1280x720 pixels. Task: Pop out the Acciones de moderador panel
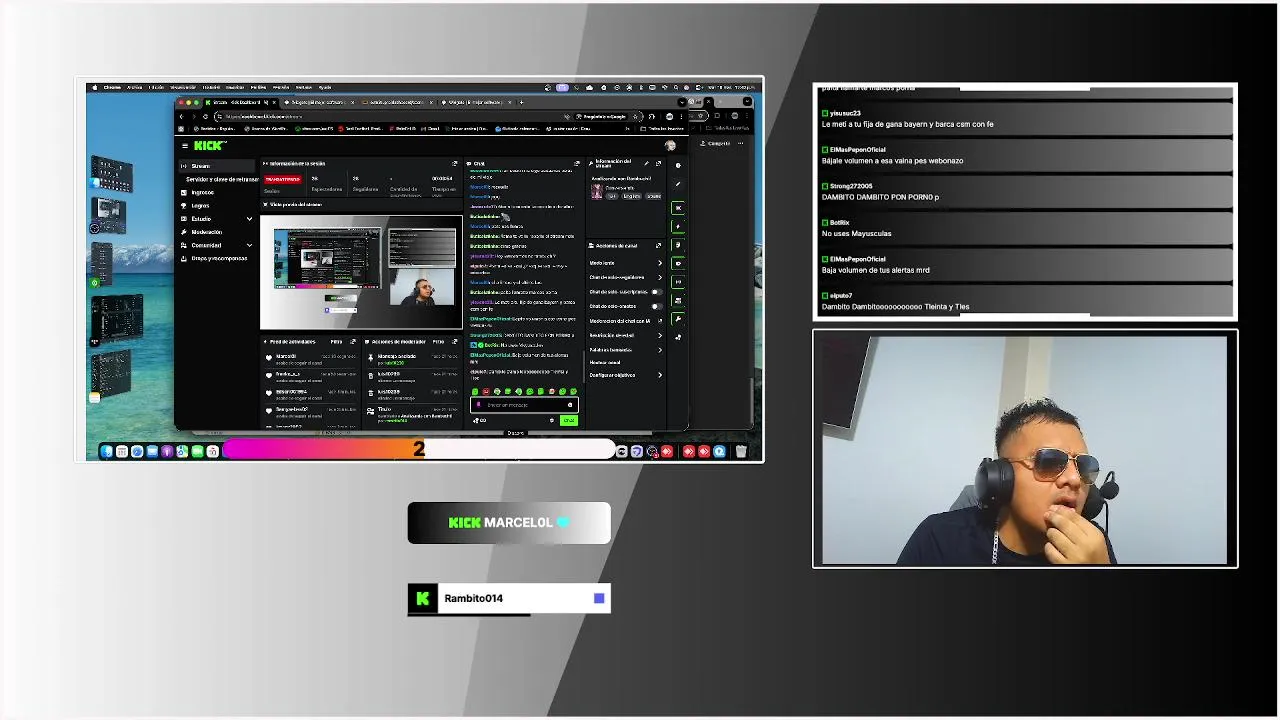(455, 341)
